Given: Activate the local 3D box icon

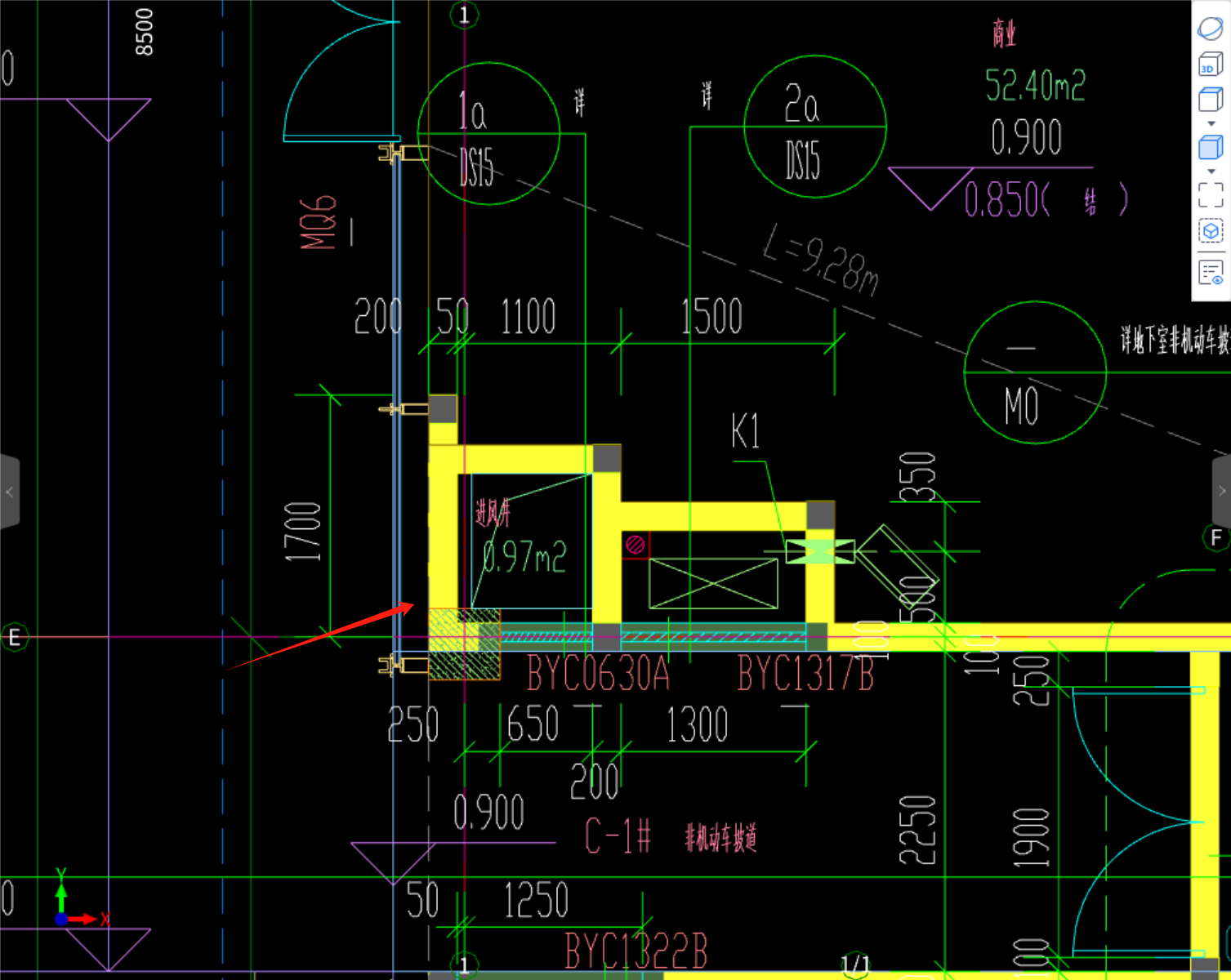Looking at the screenshot, I should tap(1211, 232).
